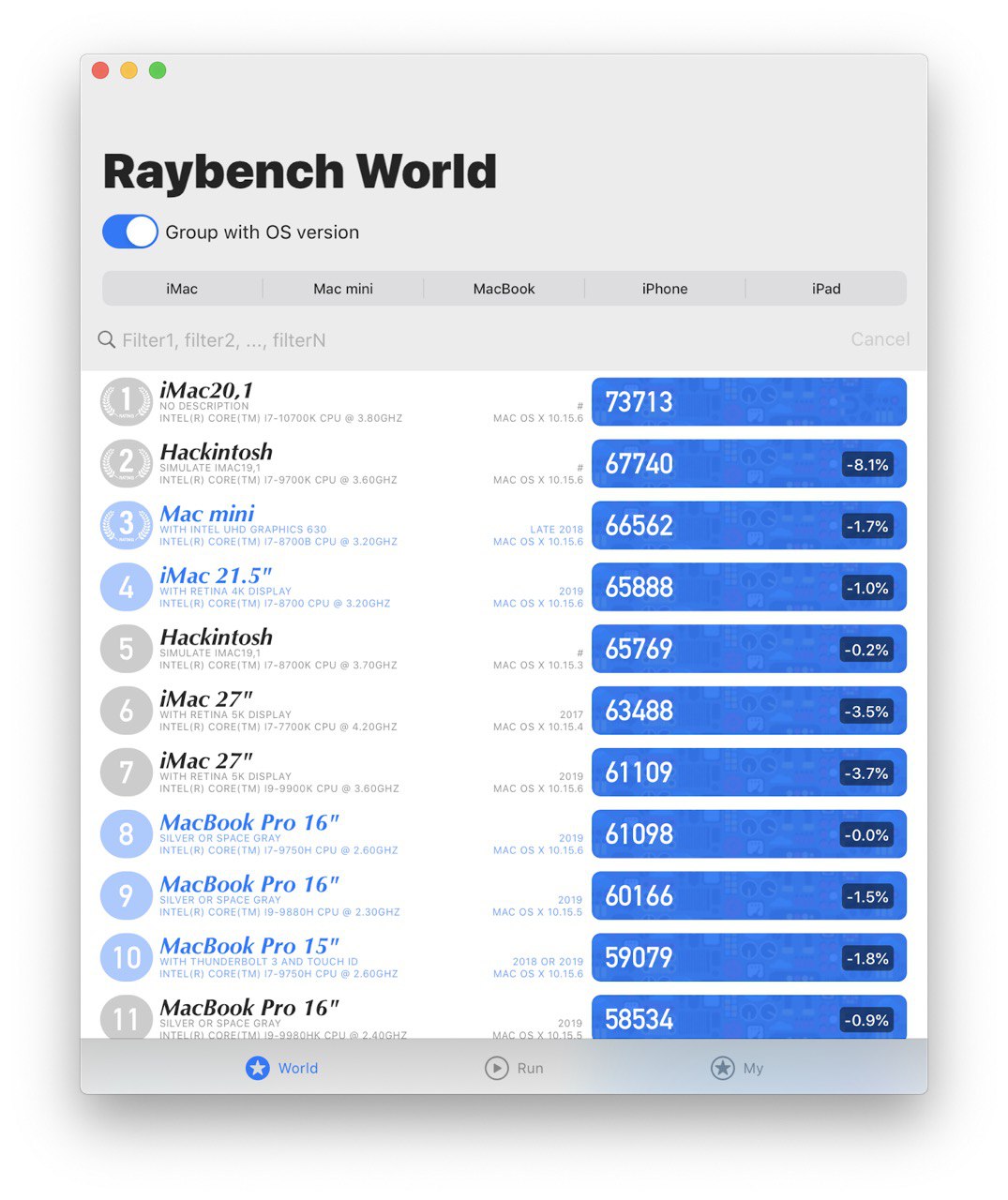The image size is (1008, 1200).
Task: Select iMac 27" entry dated 2017
Action: point(206,699)
